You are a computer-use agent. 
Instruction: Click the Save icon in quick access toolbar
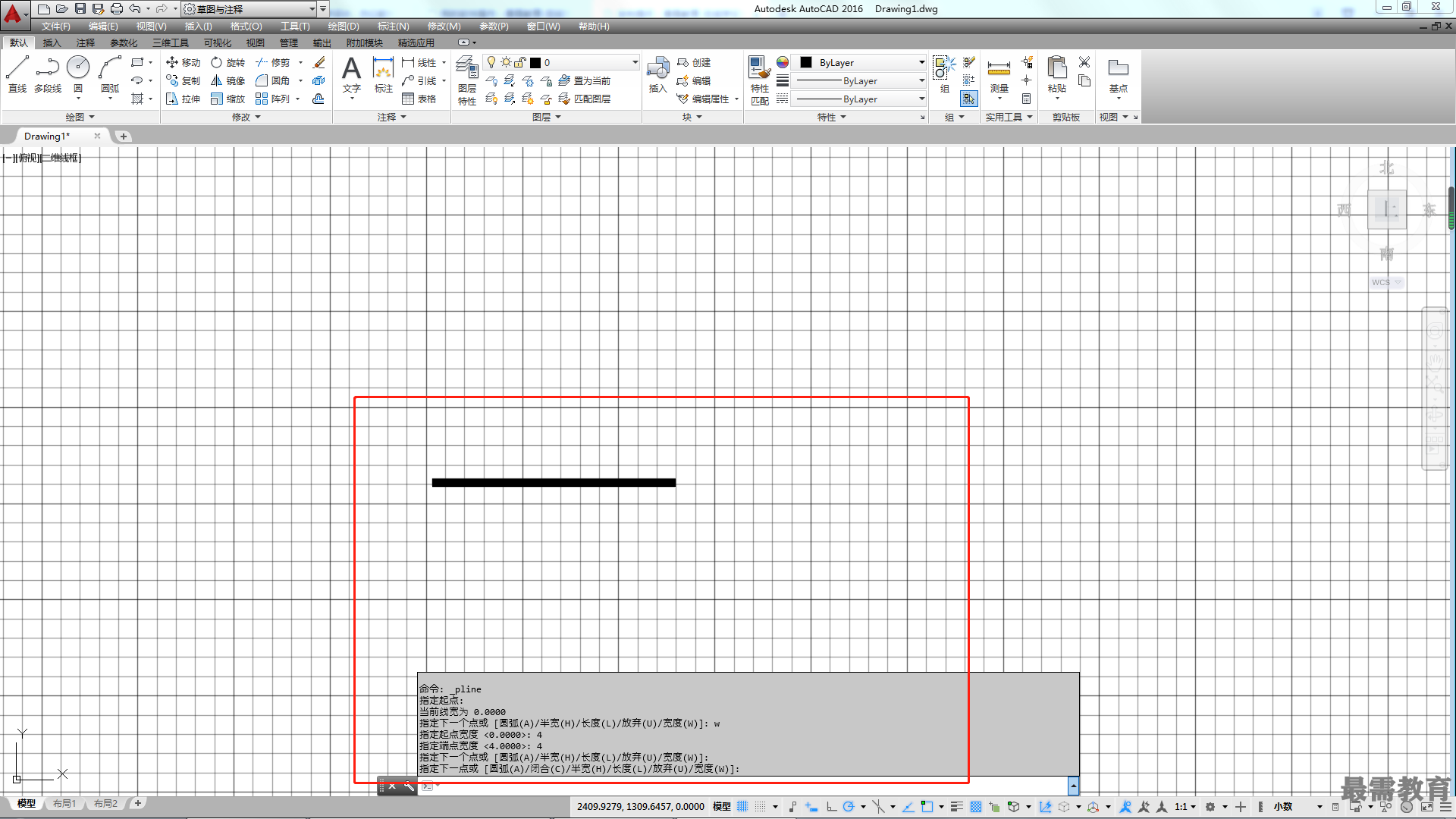click(80, 8)
